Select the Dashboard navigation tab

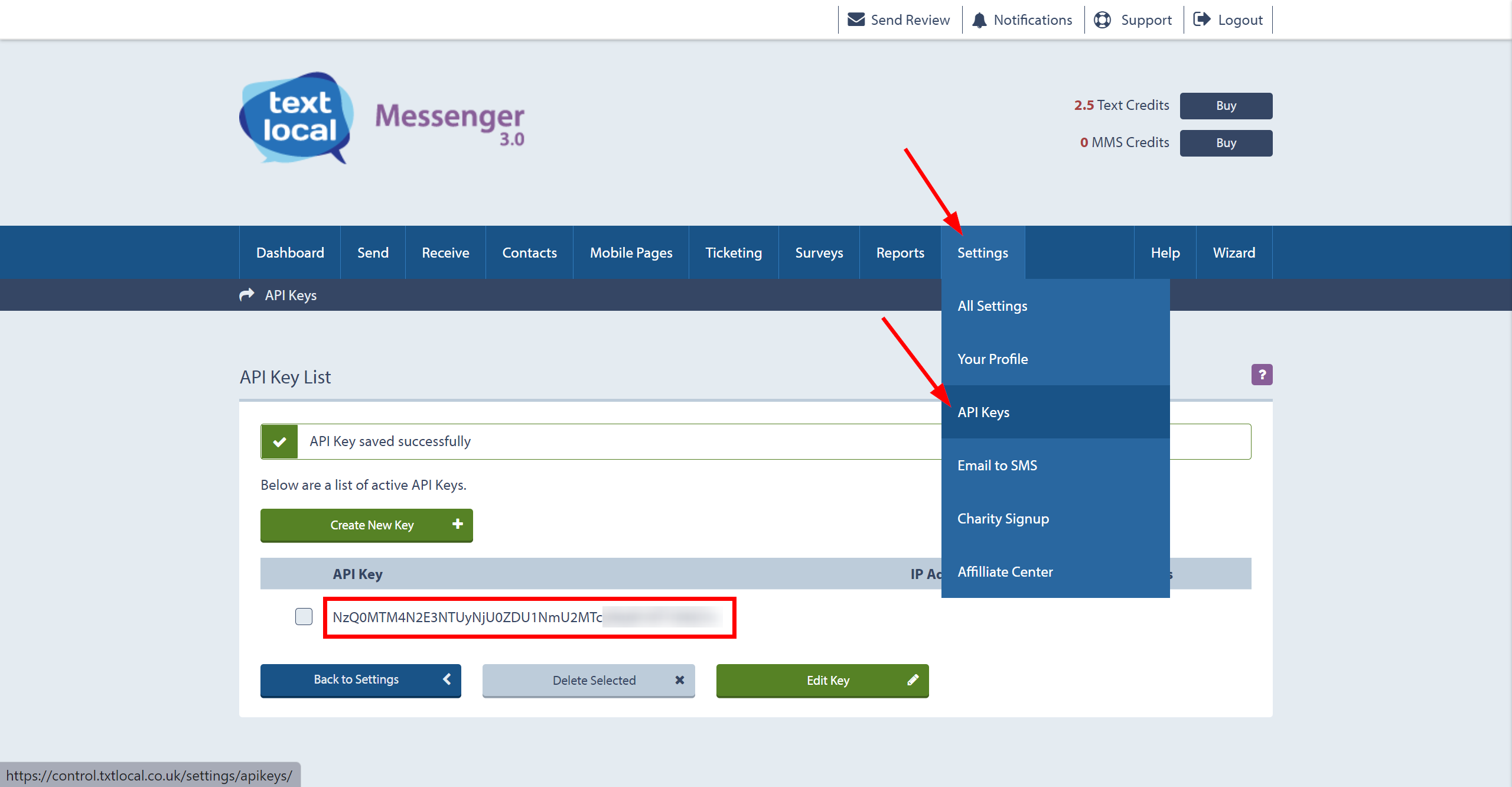point(288,252)
